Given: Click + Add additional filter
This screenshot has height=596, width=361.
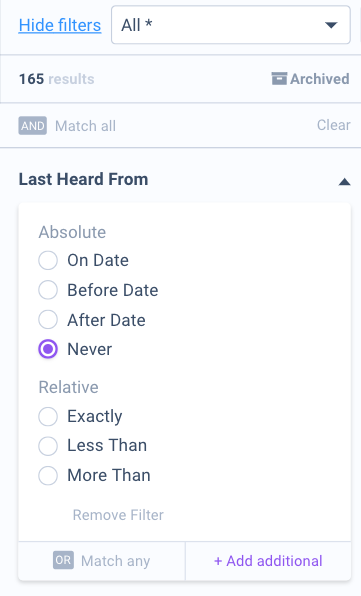Looking at the screenshot, I should tap(268, 561).
